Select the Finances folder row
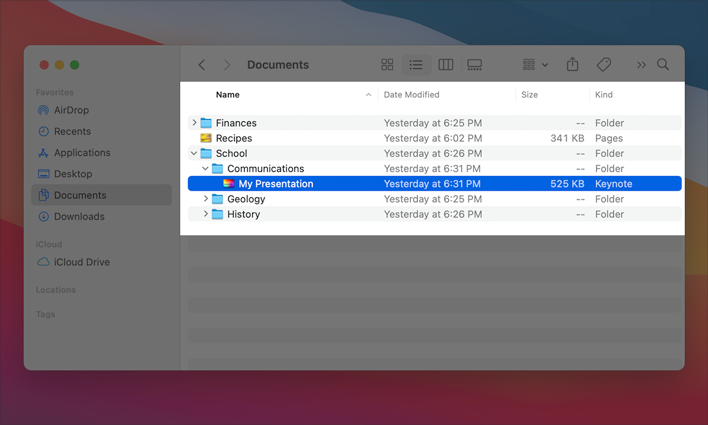This screenshot has width=708, height=425. (x=434, y=123)
